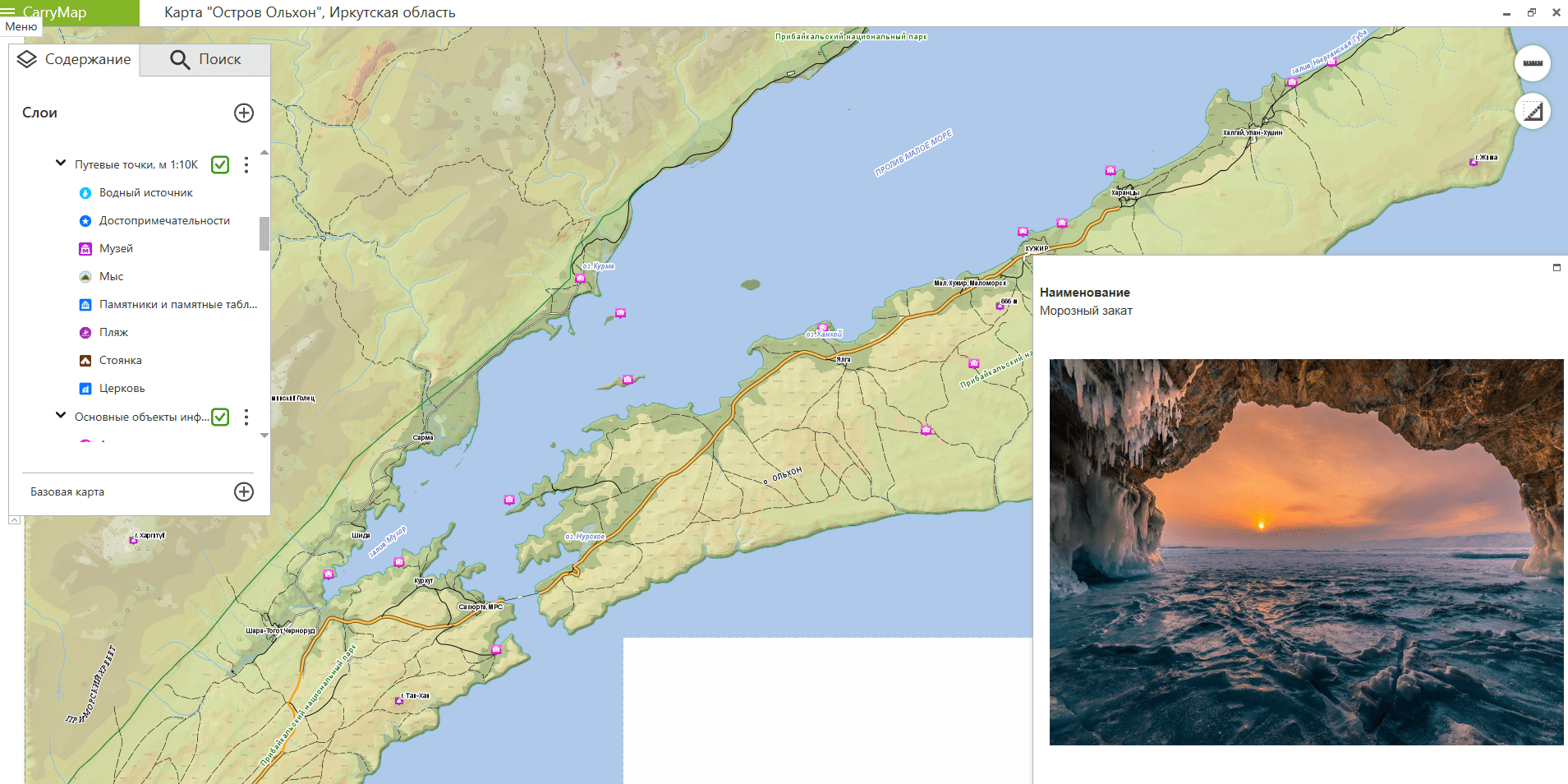Click the Сарма settlement label on map
The height and width of the screenshot is (784, 1568).
423,437
